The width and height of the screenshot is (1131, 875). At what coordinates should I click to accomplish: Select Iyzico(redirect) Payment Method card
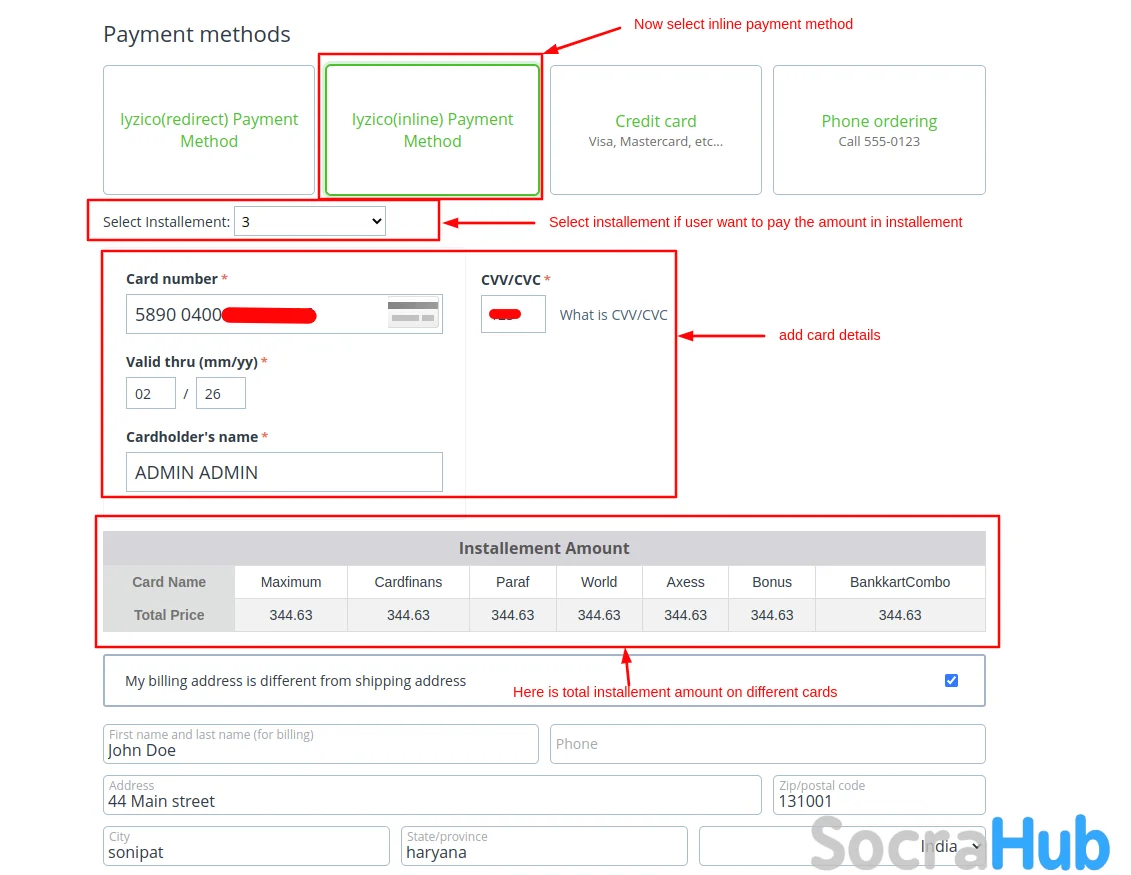[208, 130]
